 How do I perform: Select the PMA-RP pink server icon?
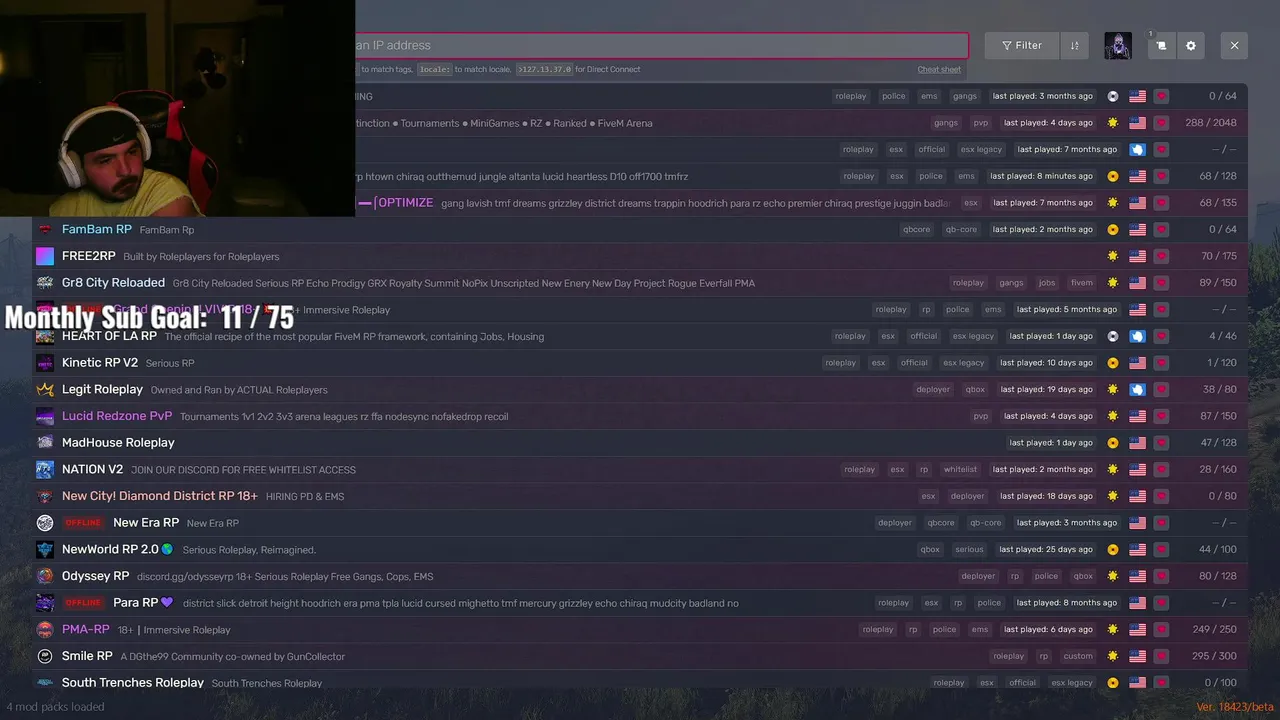(x=45, y=629)
